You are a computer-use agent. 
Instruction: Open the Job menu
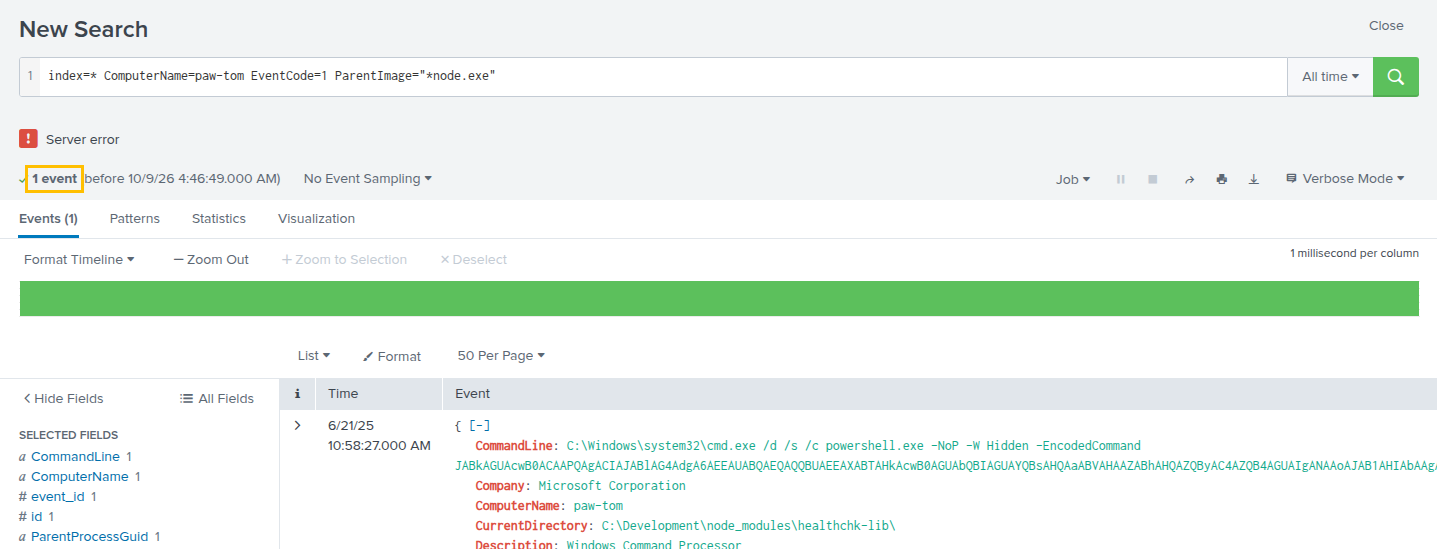tap(1073, 179)
